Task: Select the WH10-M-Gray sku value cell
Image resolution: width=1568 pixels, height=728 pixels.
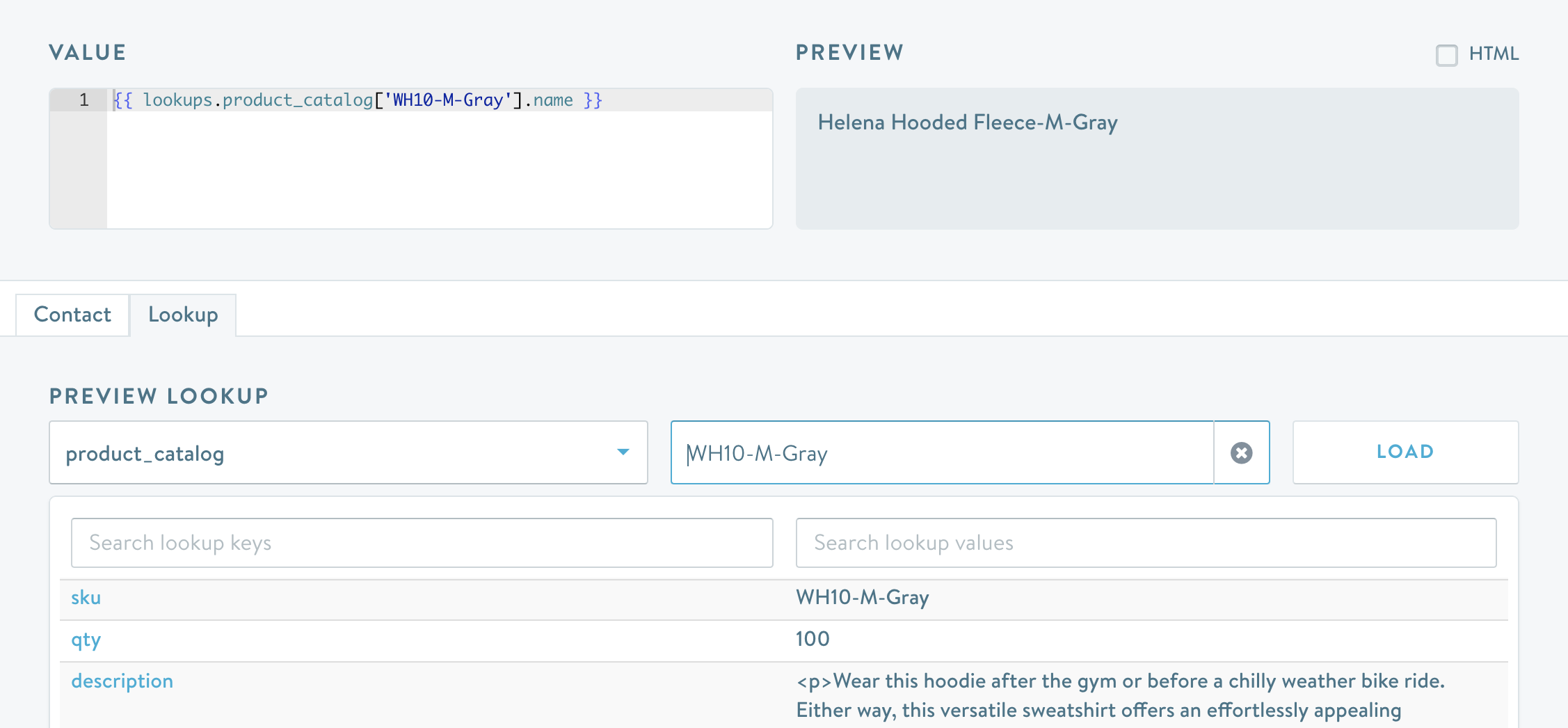Action: pos(863,598)
